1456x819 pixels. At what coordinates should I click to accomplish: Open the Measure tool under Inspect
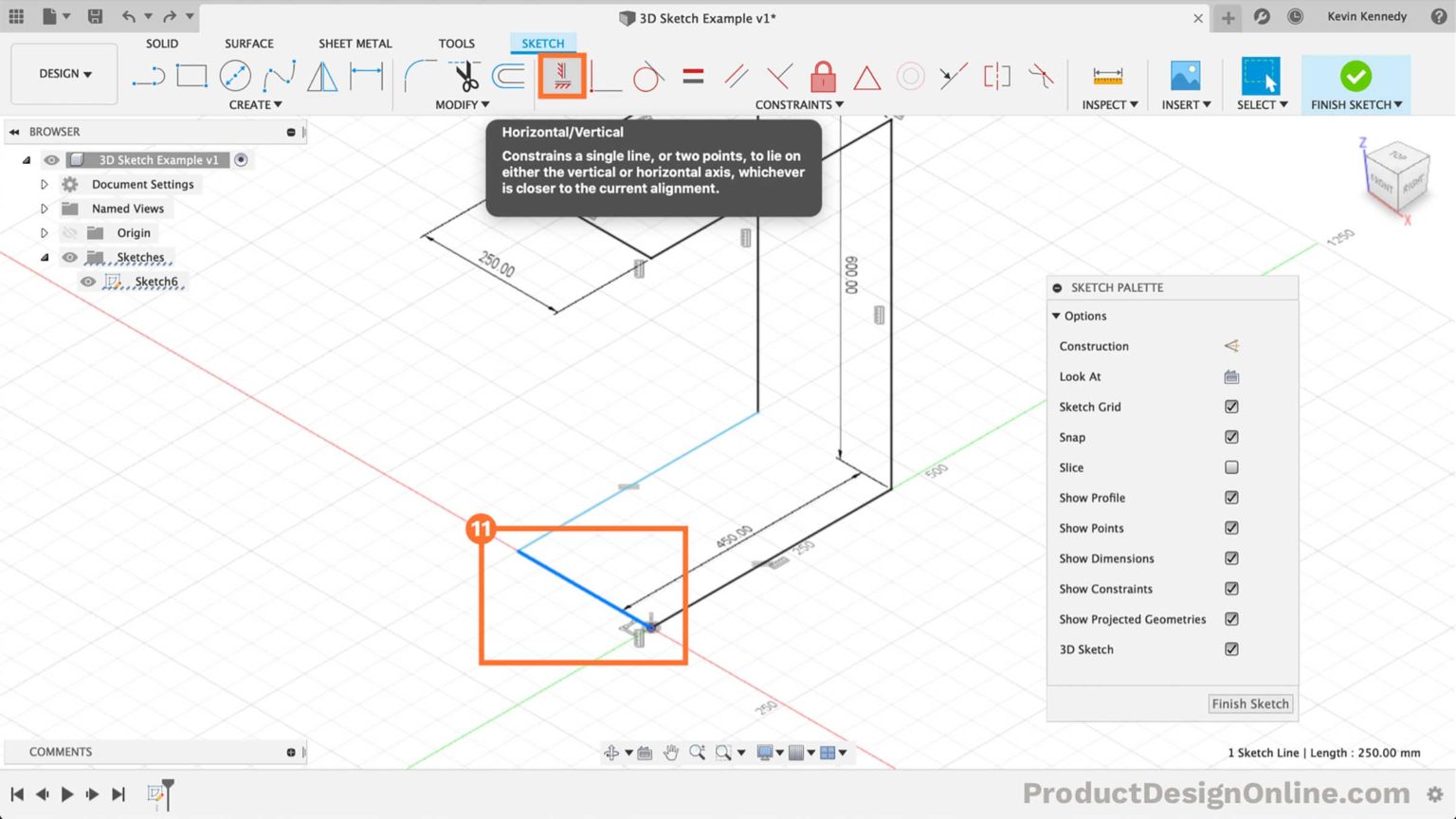1107,76
